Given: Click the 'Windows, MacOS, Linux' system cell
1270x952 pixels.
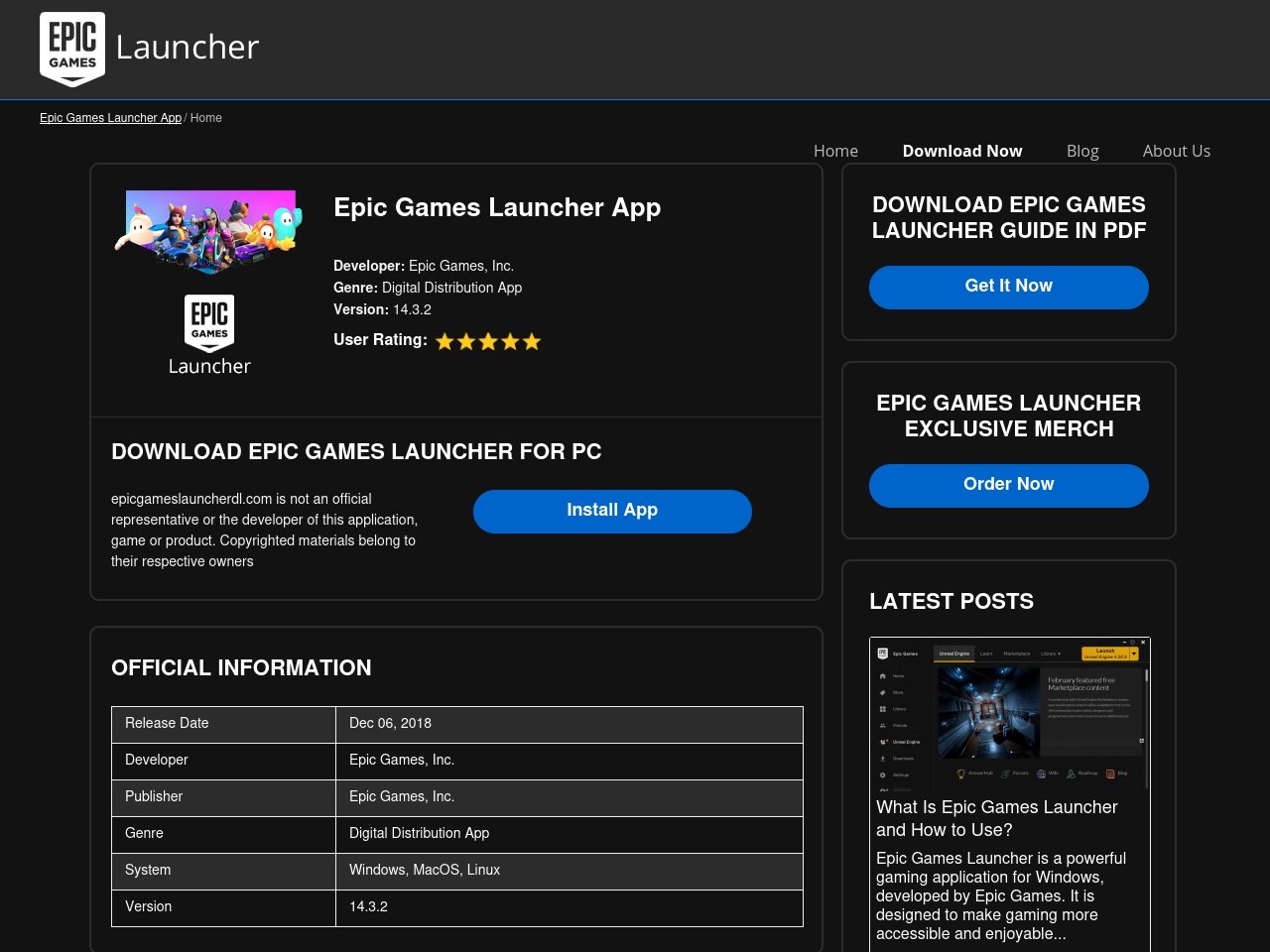Looking at the screenshot, I should 570,871.
